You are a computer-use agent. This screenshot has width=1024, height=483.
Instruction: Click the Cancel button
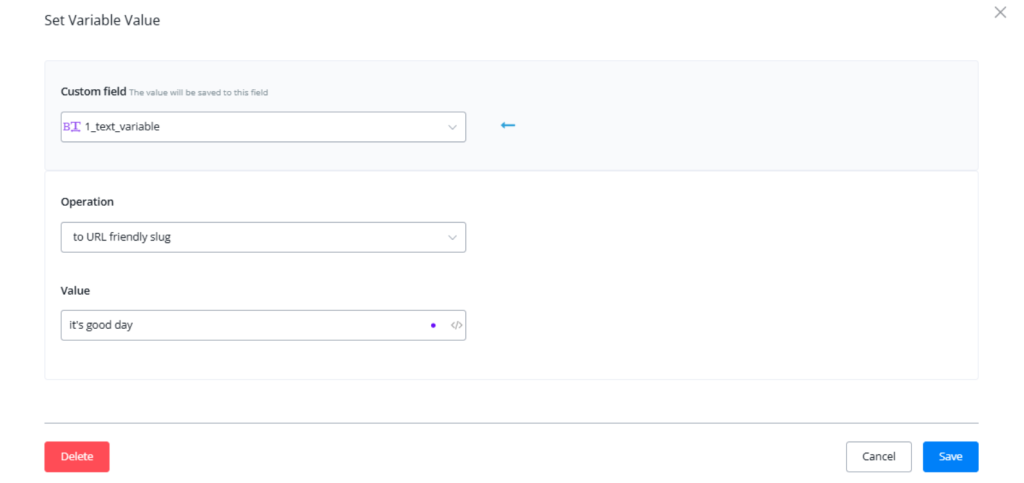pyautogui.click(x=878, y=457)
